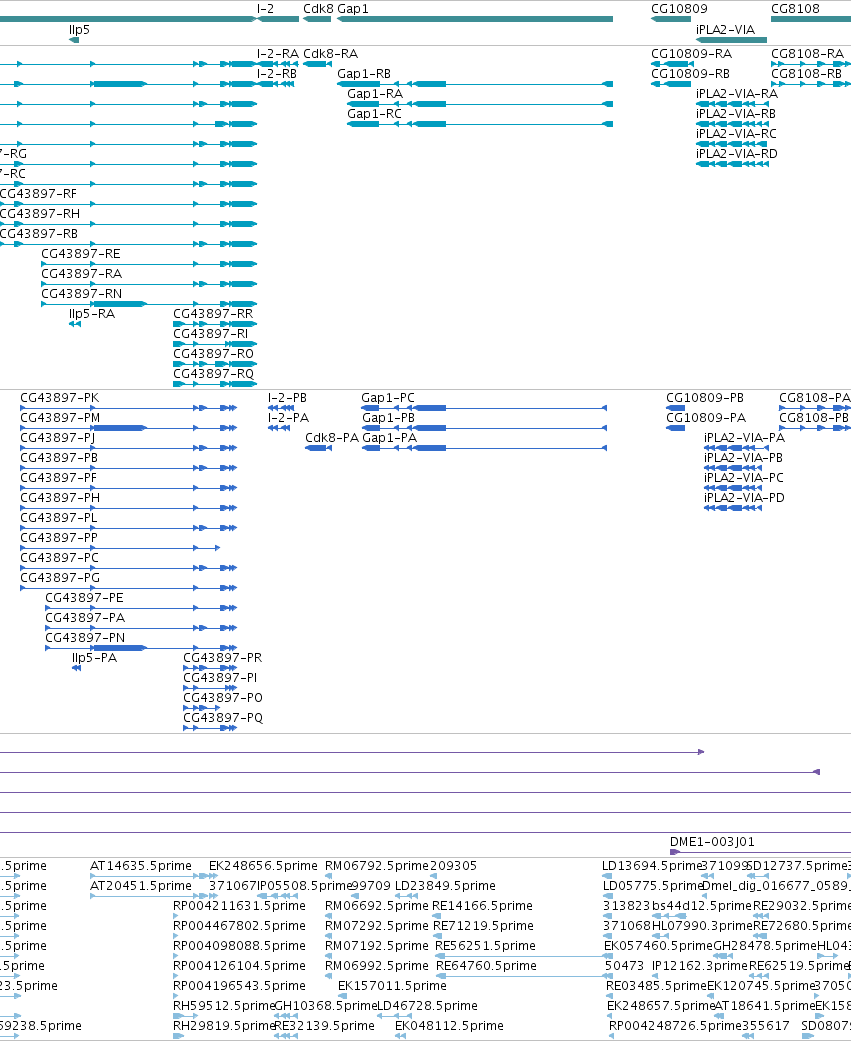Select the CG43897-RR transcript label
Image resolution: width=851 pixels, height=1041 pixels.
[x=213, y=313]
